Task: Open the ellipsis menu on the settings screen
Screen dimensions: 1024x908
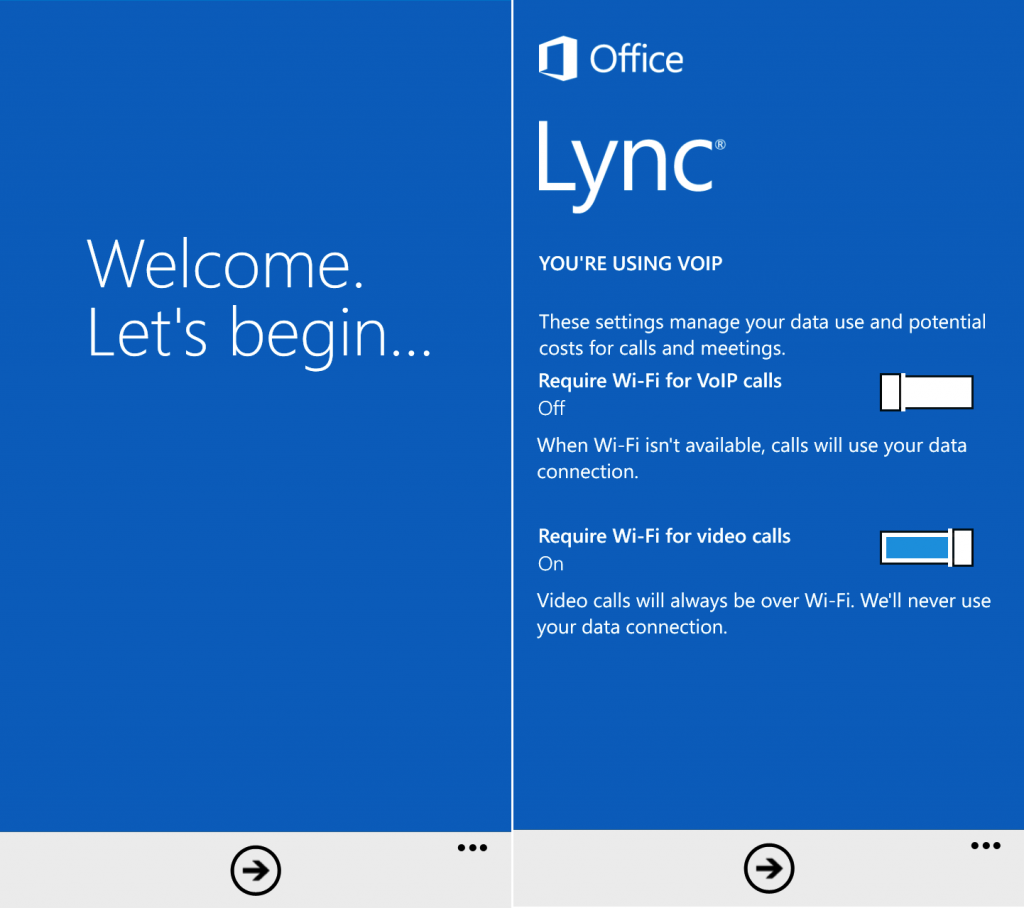Action: (x=985, y=847)
